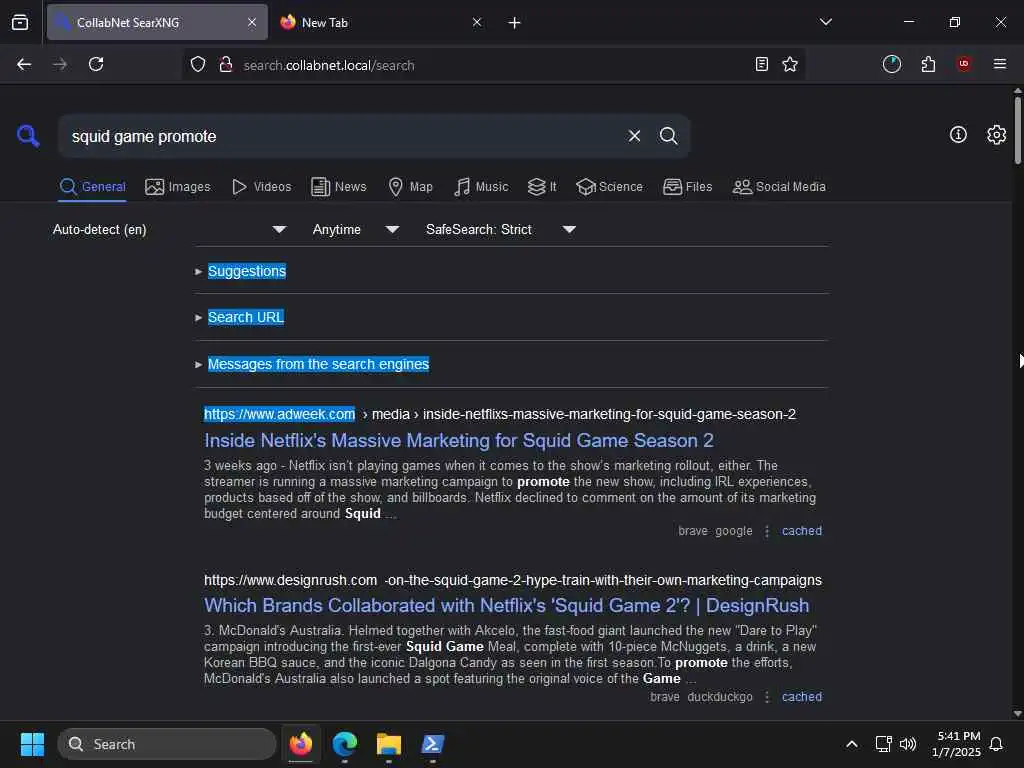Open Which Brands Collaborated with Netflix's result
Image resolution: width=1024 pixels, height=768 pixels.
click(506, 605)
